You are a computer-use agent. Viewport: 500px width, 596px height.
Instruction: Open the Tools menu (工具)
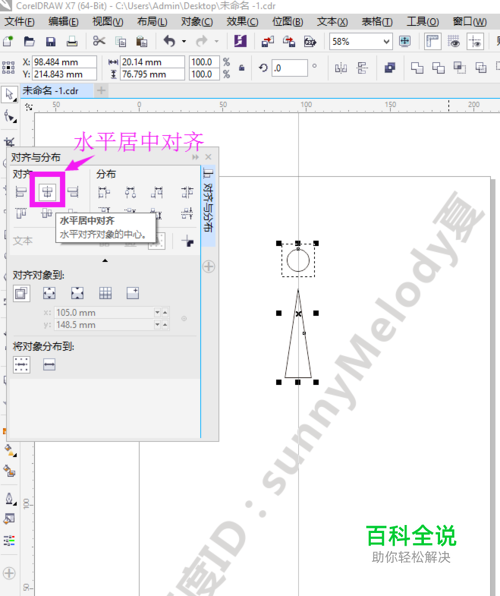coord(422,22)
